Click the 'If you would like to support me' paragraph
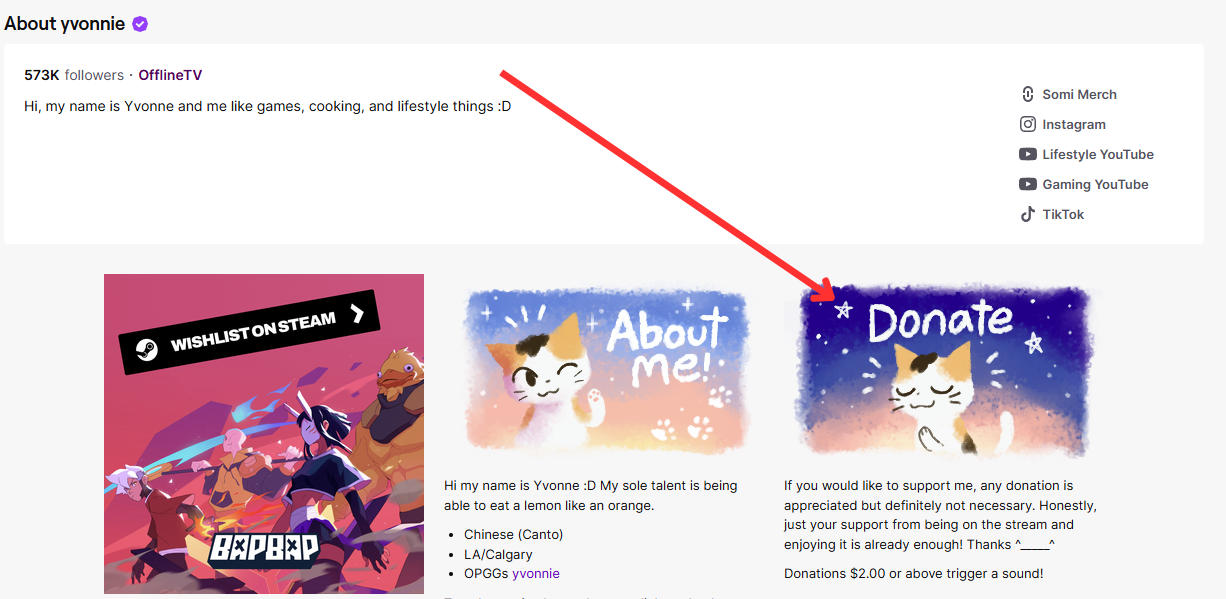This screenshot has height=599, width=1226. [x=940, y=515]
